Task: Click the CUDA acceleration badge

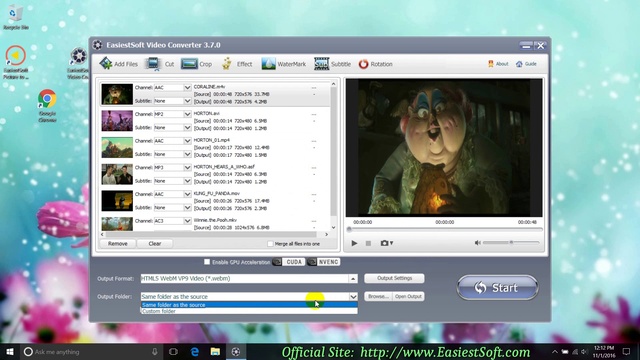Action: point(289,262)
